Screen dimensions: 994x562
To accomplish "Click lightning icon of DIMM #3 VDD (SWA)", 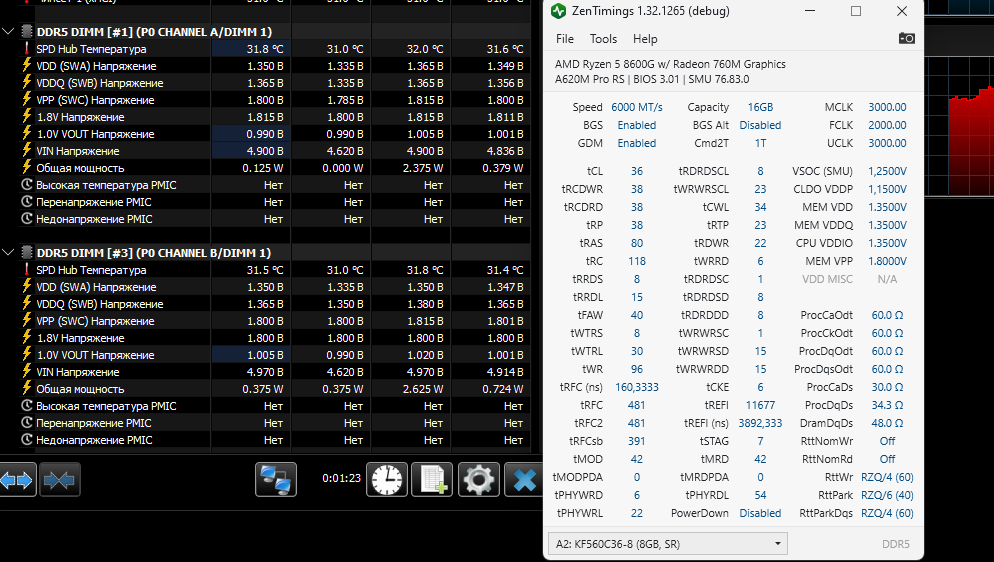I will (27, 287).
